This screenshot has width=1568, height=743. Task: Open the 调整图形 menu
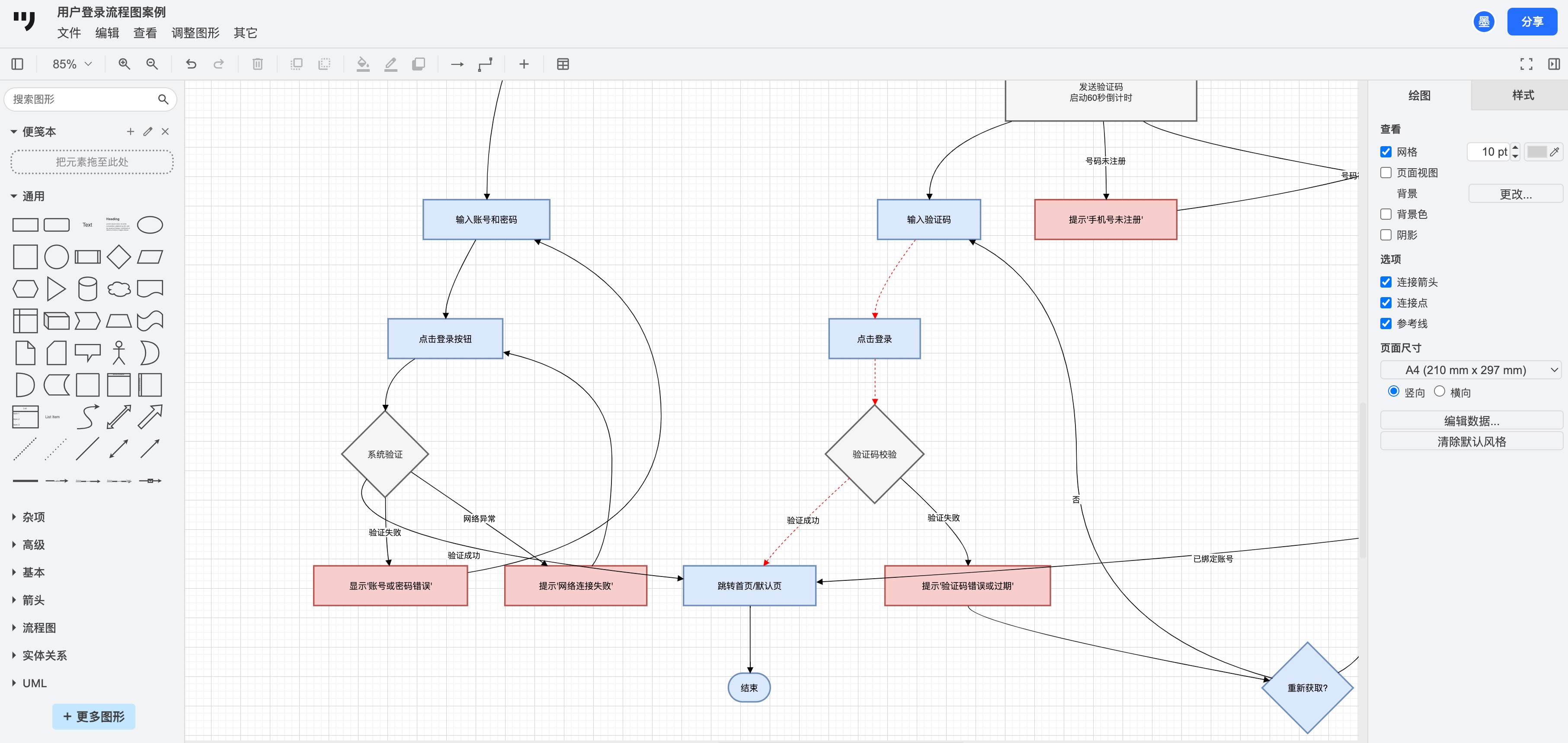tap(195, 33)
